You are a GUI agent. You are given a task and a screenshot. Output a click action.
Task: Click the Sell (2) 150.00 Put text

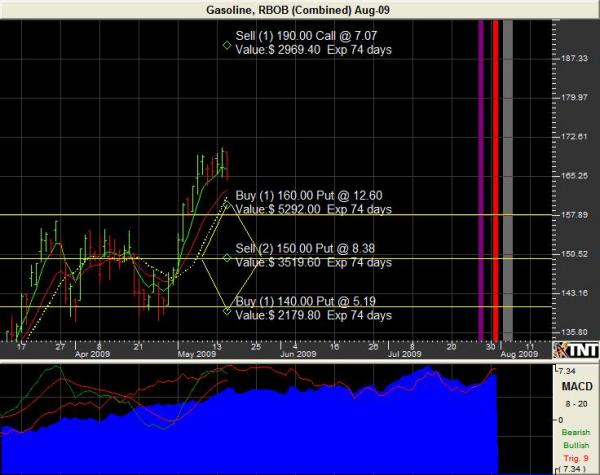[x=287, y=249]
